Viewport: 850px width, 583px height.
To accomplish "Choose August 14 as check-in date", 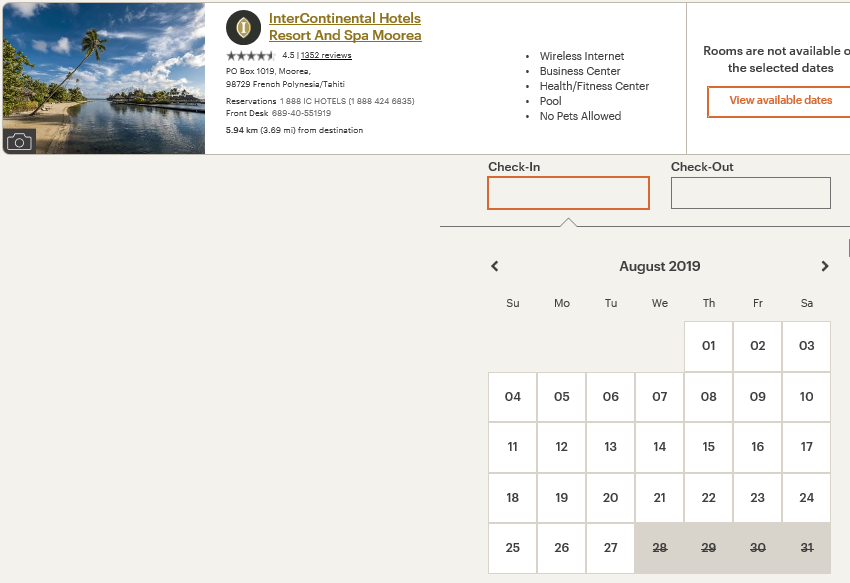I will tap(660, 447).
